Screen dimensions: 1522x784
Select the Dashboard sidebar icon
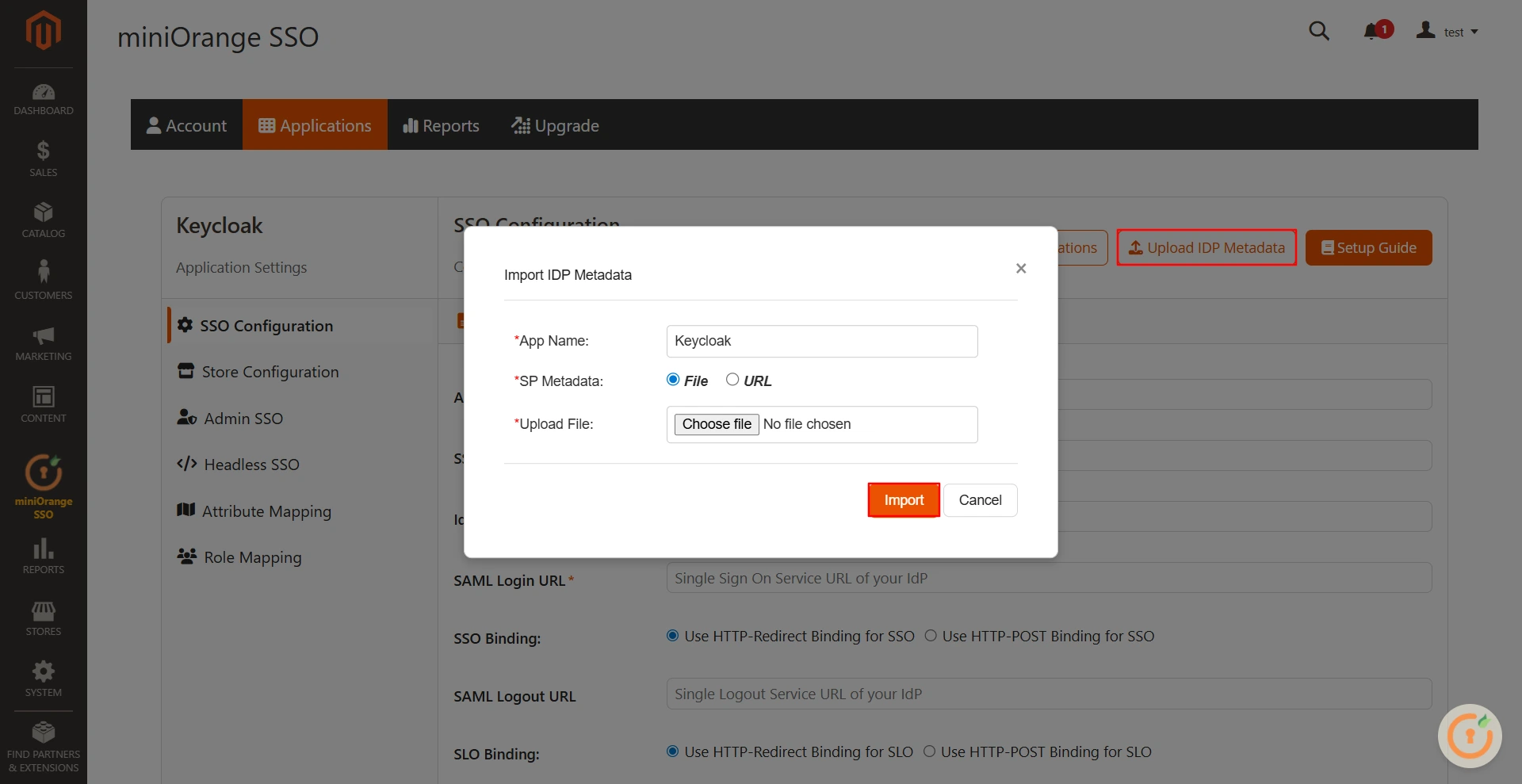pos(43,95)
